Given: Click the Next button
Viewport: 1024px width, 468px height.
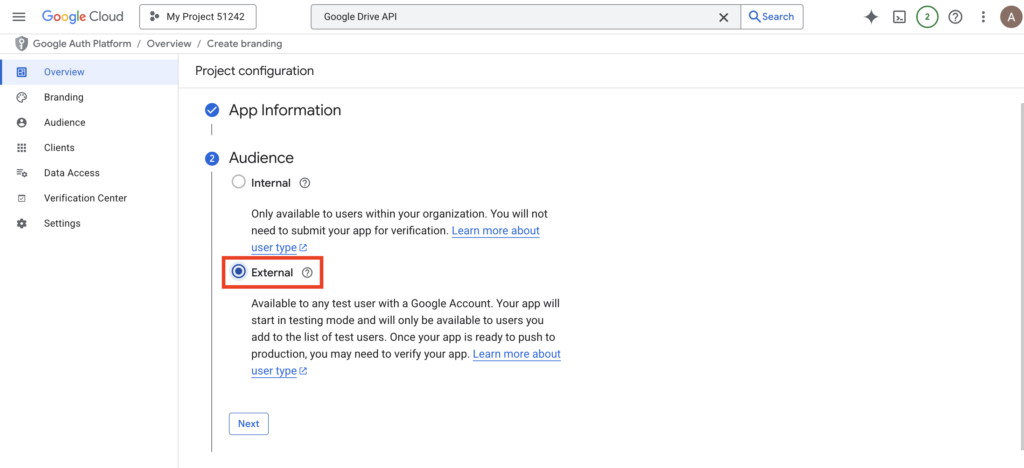Looking at the screenshot, I should (x=248, y=424).
